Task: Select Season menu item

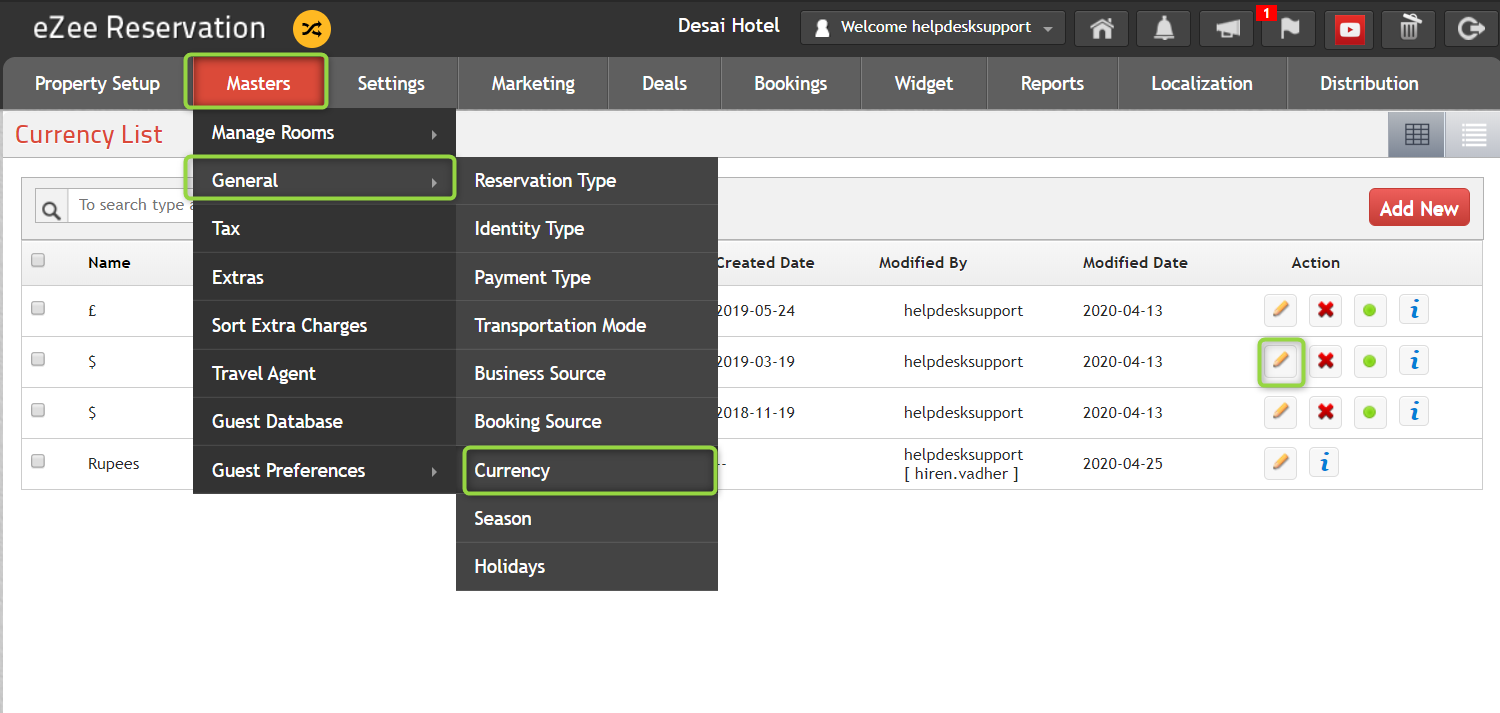Action: click(x=587, y=518)
